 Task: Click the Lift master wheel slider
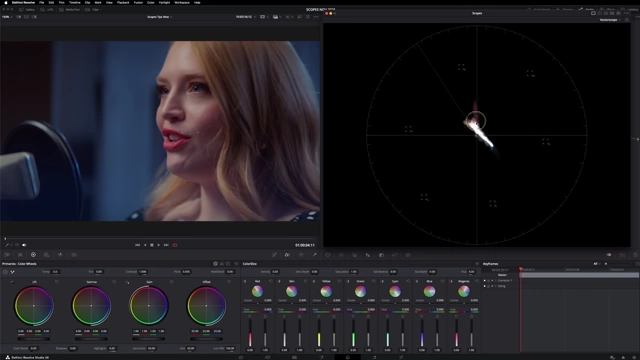pos(33,339)
